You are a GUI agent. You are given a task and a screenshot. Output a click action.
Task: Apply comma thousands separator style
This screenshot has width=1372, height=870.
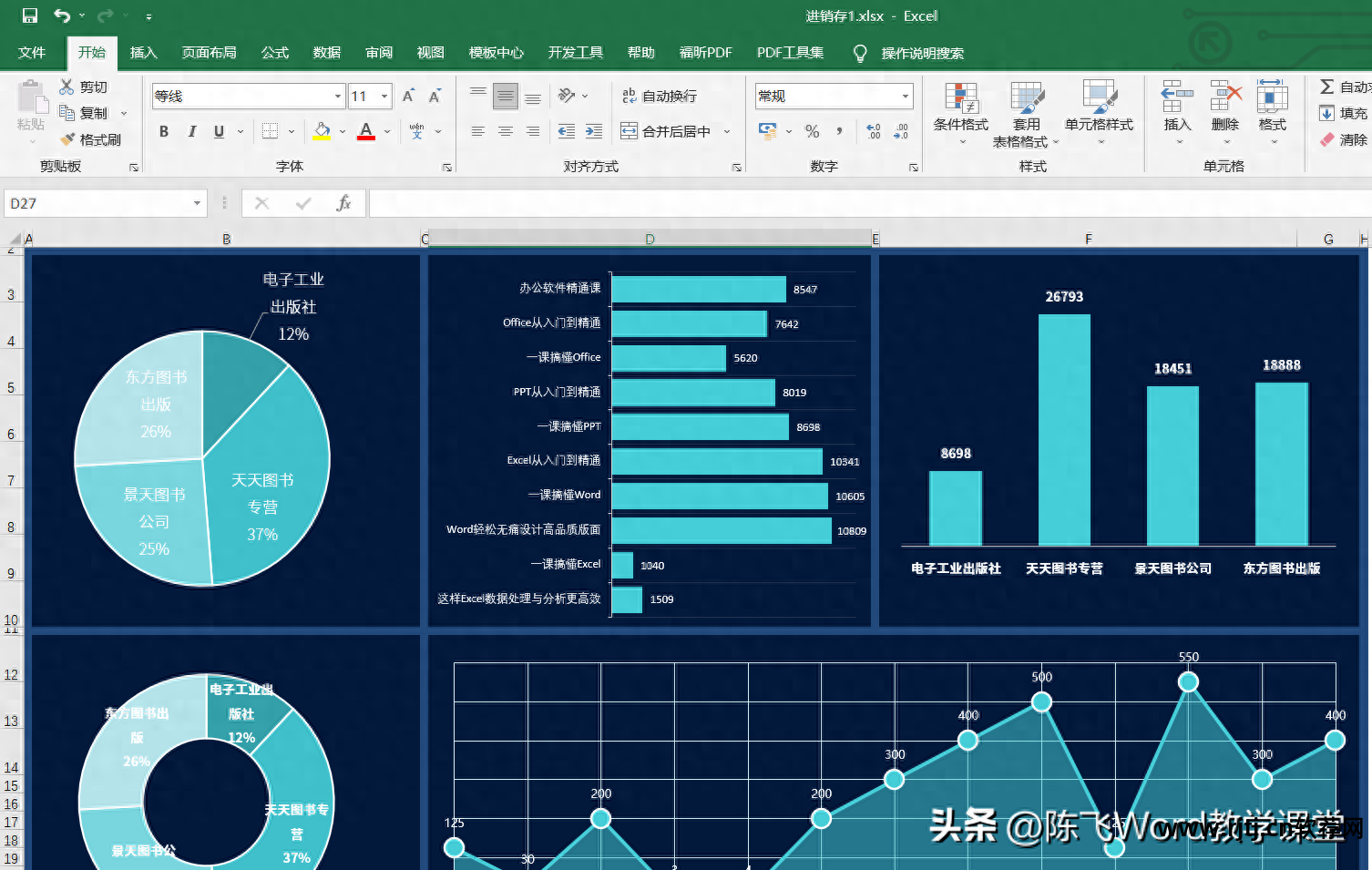pos(839,131)
